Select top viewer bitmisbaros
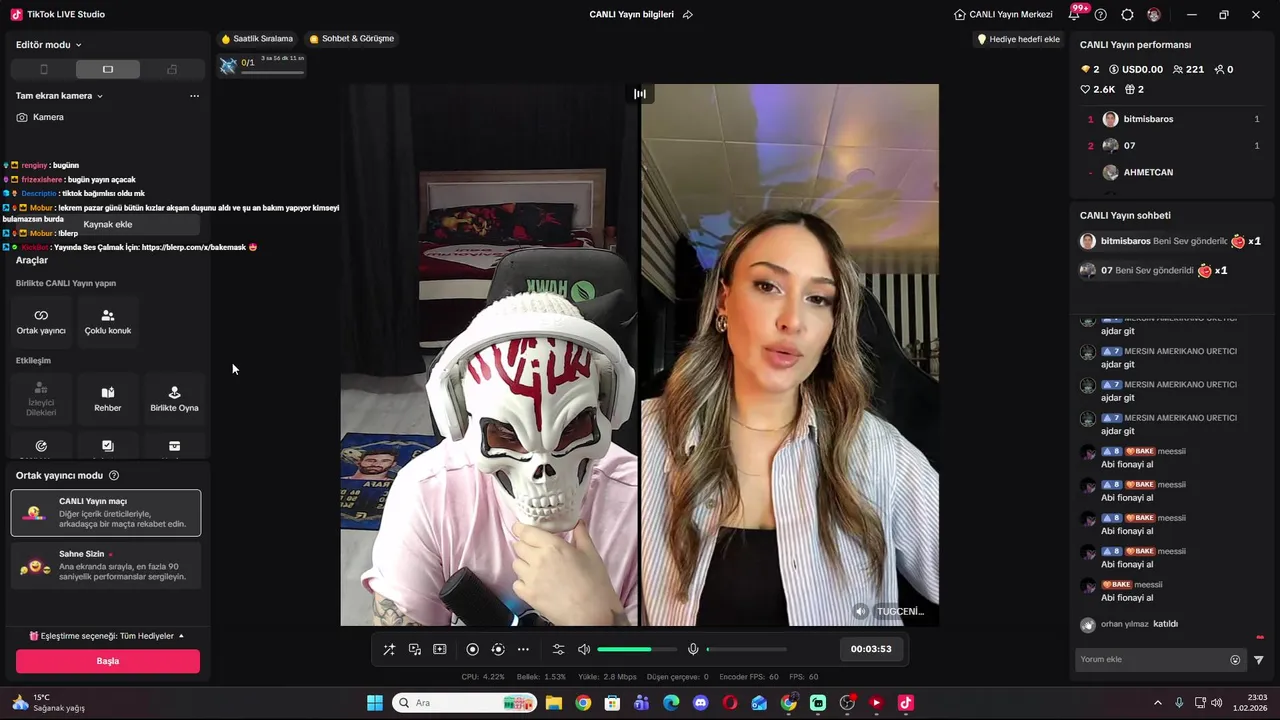Image resolution: width=1280 pixels, height=720 pixels. click(x=1173, y=119)
